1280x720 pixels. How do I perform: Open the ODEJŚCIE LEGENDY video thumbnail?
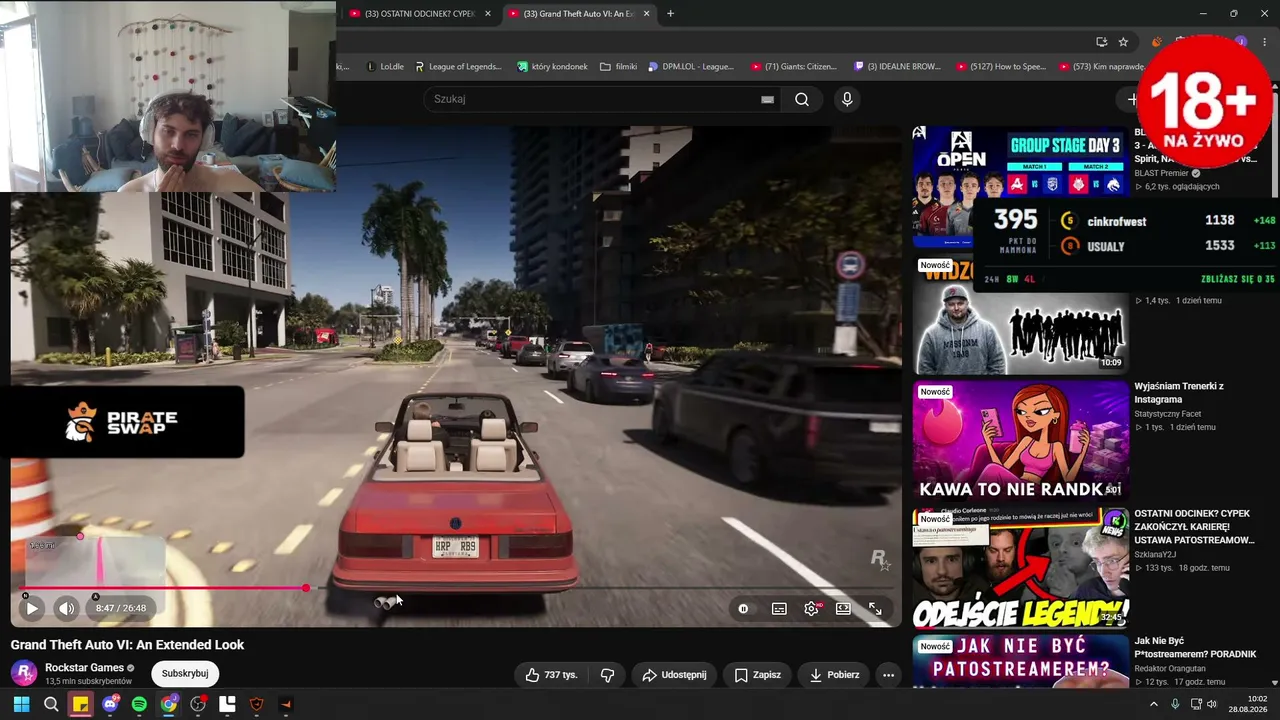pyautogui.click(x=1021, y=568)
